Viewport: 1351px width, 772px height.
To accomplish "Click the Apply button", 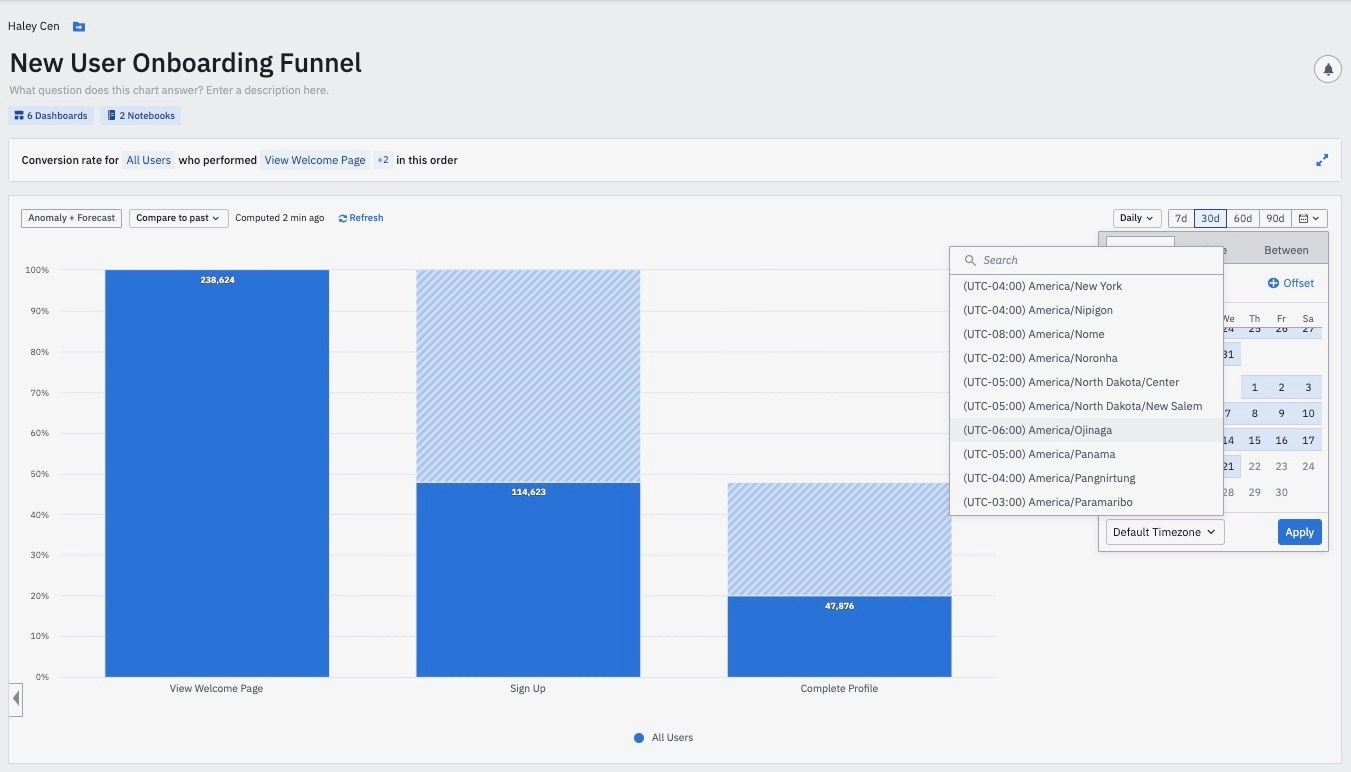I will click(1299, 532).
